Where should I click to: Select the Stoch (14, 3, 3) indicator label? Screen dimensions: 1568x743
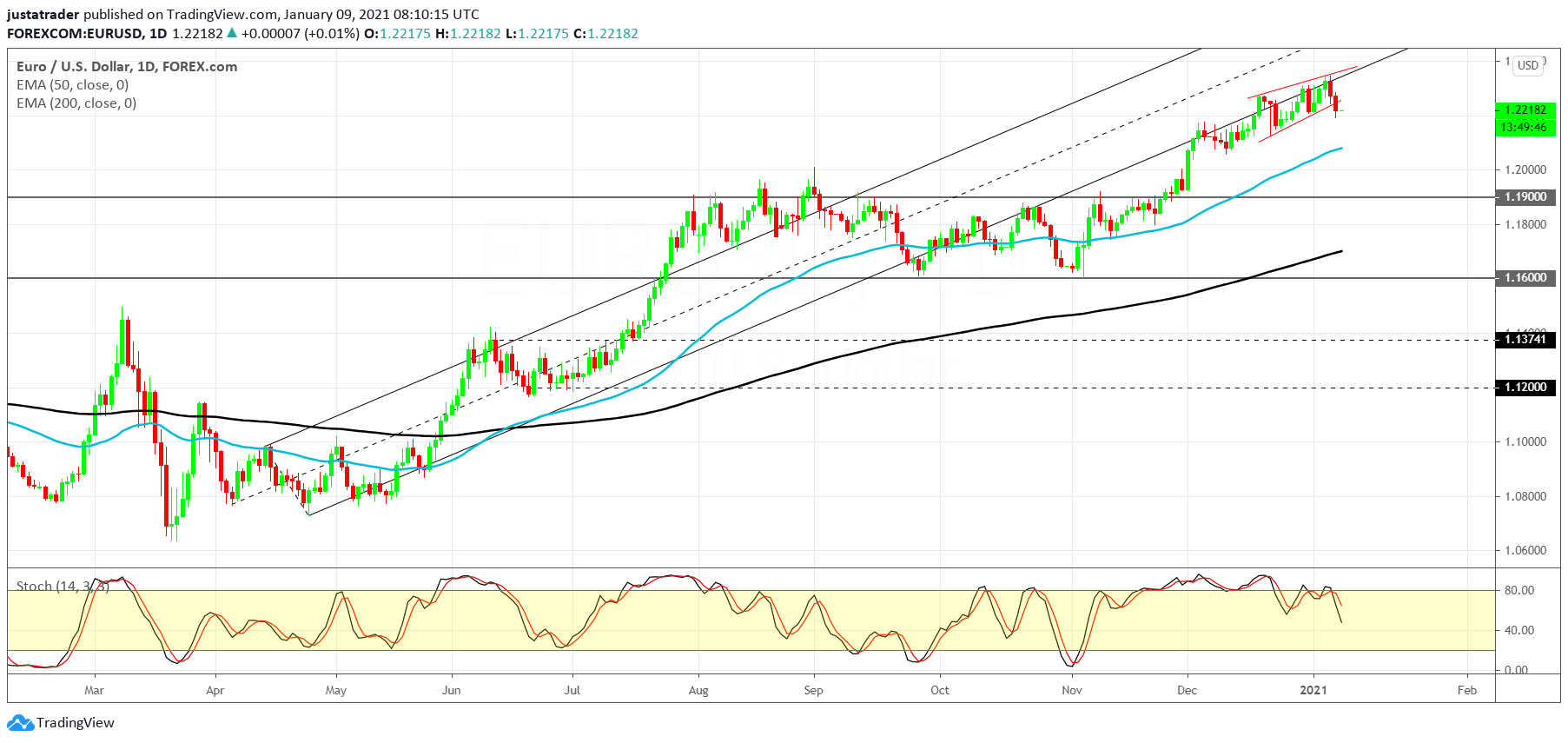point(63,587)
